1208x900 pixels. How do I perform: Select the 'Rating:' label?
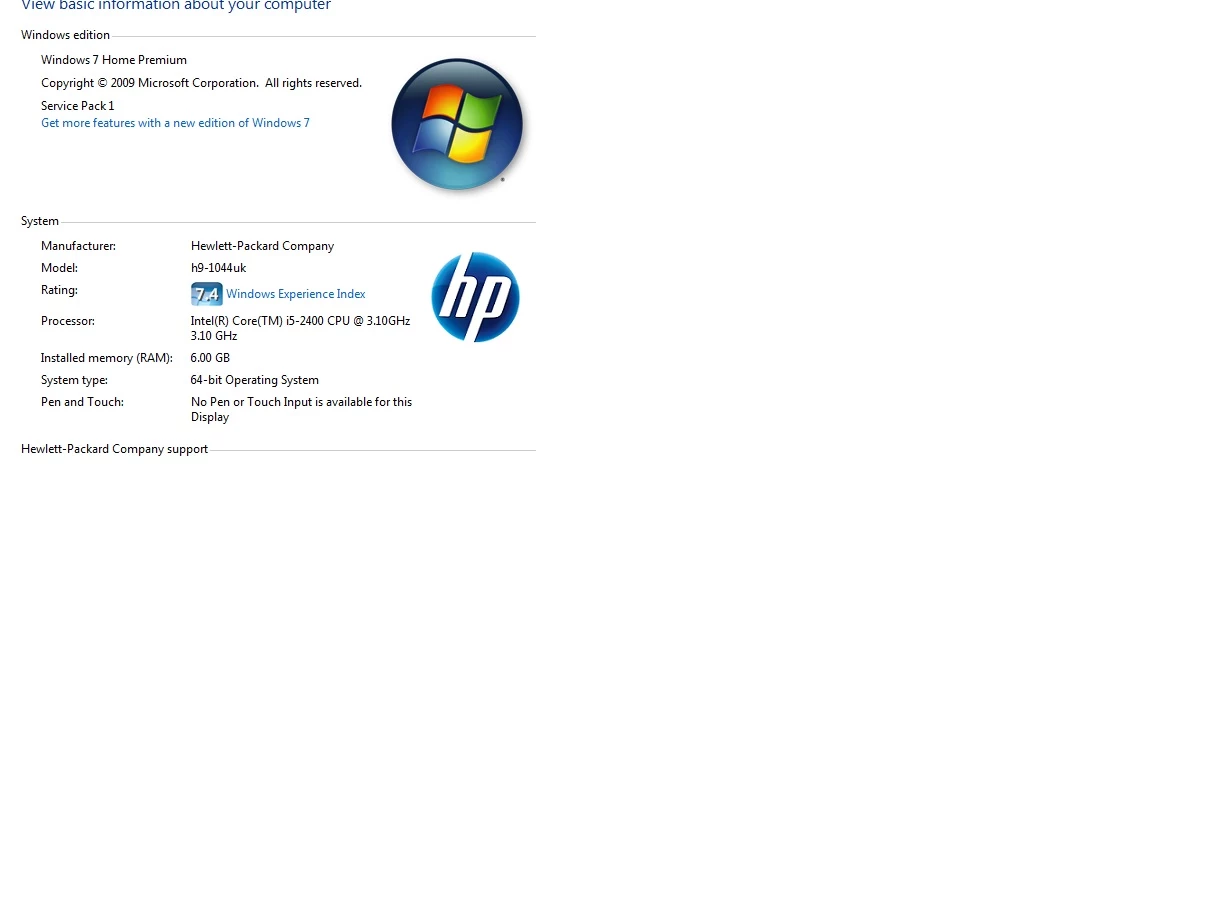tap(59, 290)
